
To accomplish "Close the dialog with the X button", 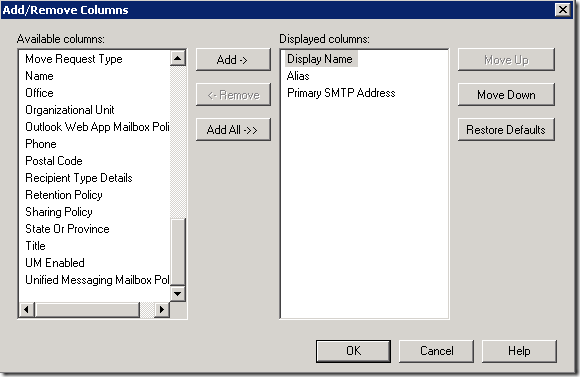I will tap(563, 10).
